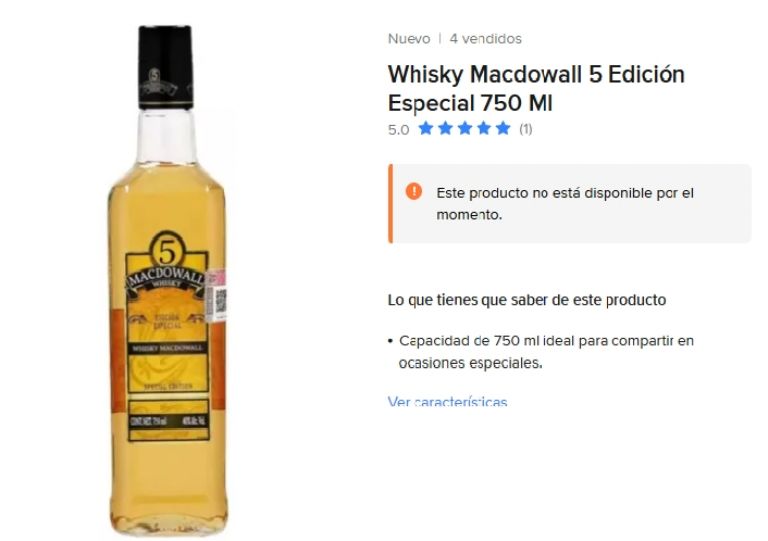Click the orange exclamation warning icon
This screenshot has height=541, width=768.
pyautogui.click(x=414, y=191)
